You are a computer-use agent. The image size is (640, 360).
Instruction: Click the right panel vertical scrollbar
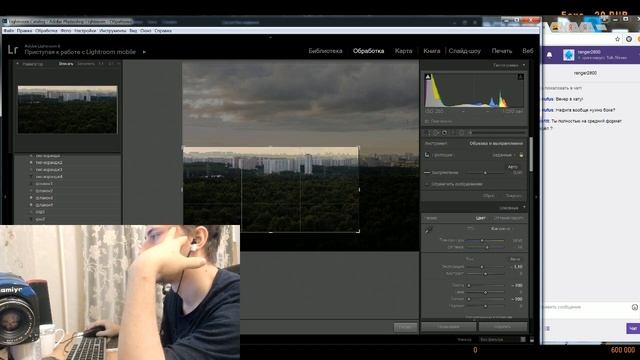[531, 154]
